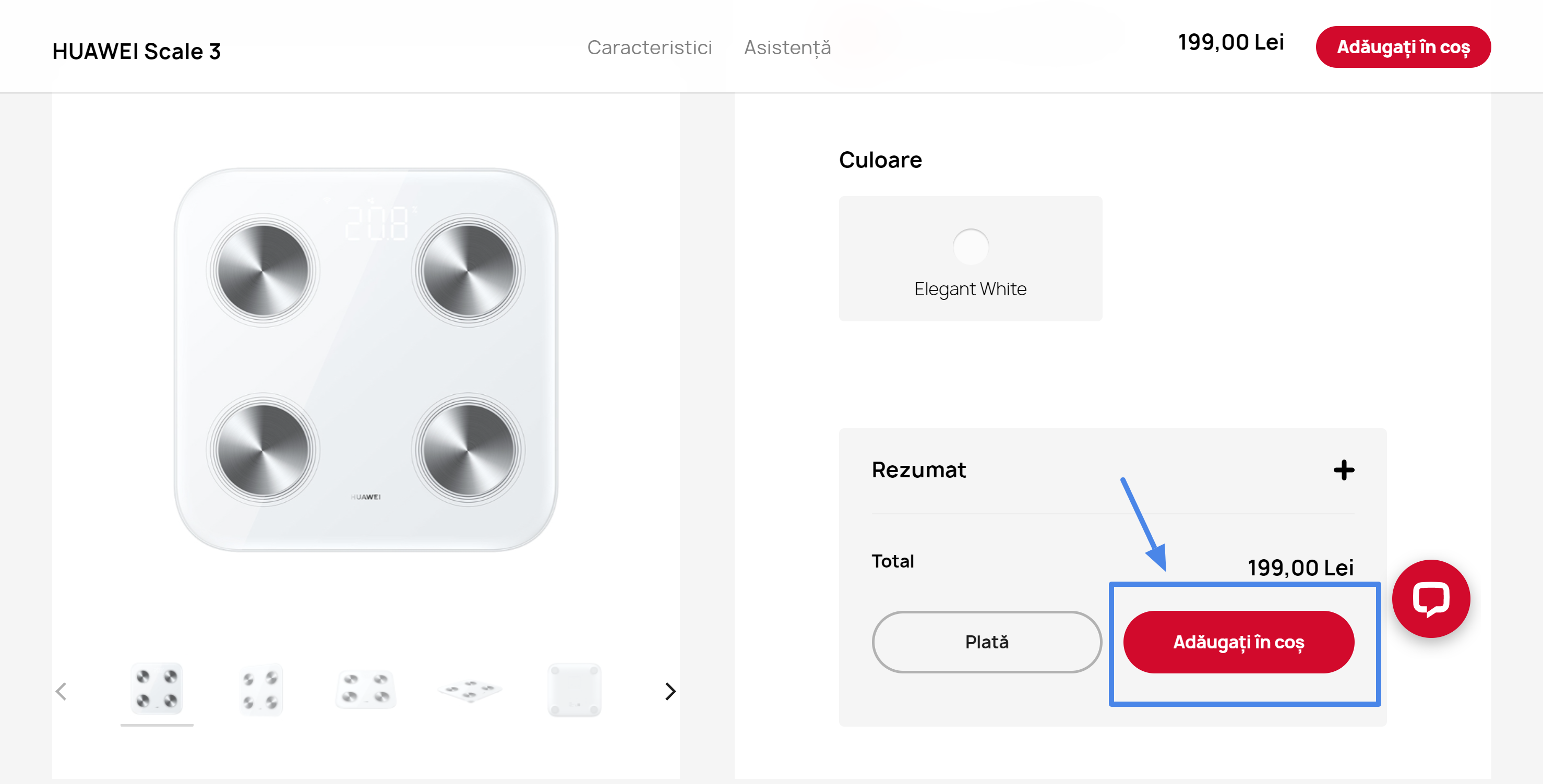Click the large scale product image
The width and height of the screenshot is (1543, 784).
click(x=365, y=359)
